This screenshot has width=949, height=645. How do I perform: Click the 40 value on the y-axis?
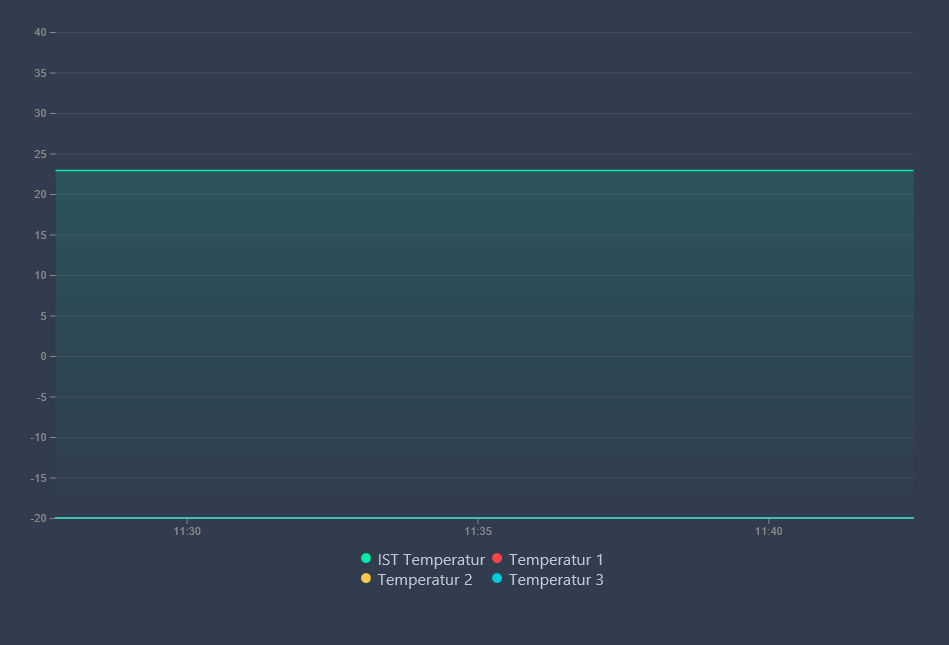(x=40, y=32)
